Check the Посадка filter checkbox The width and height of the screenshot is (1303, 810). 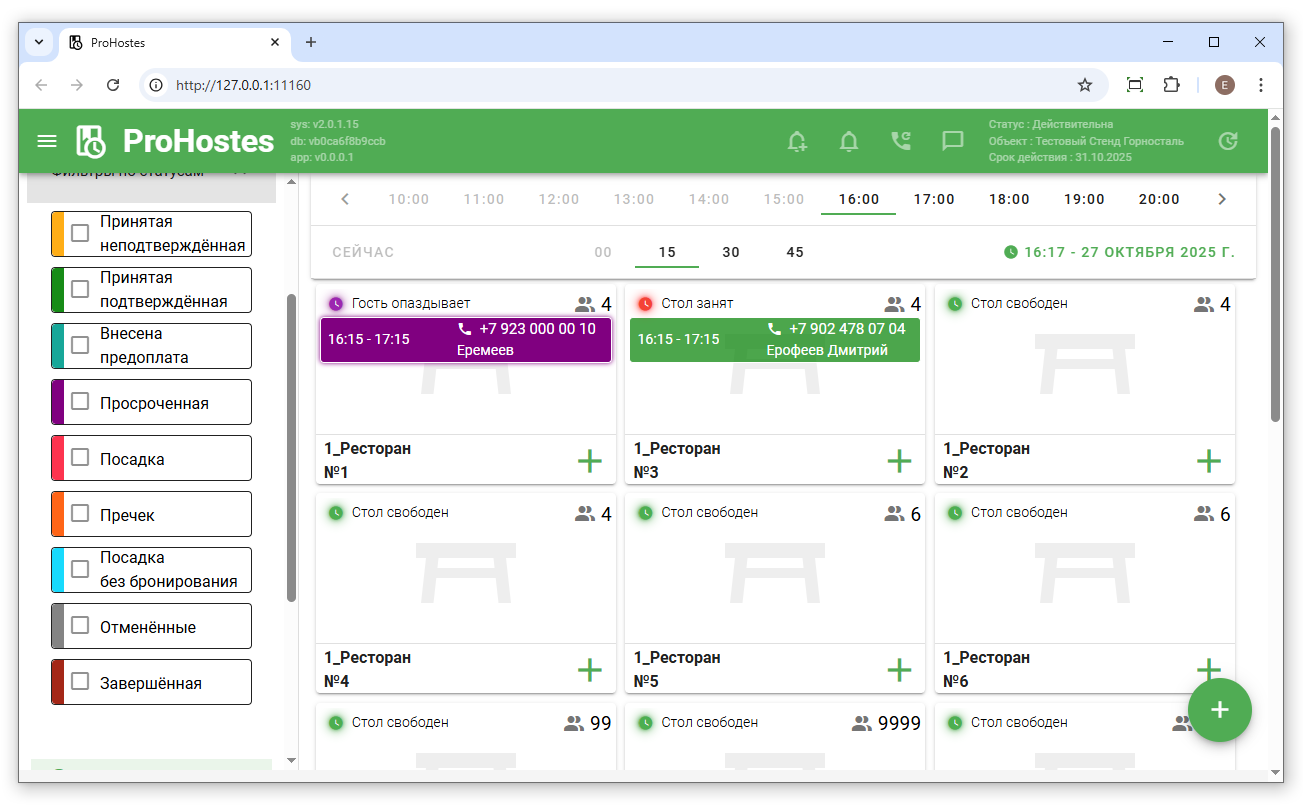[x=81, y=459]
